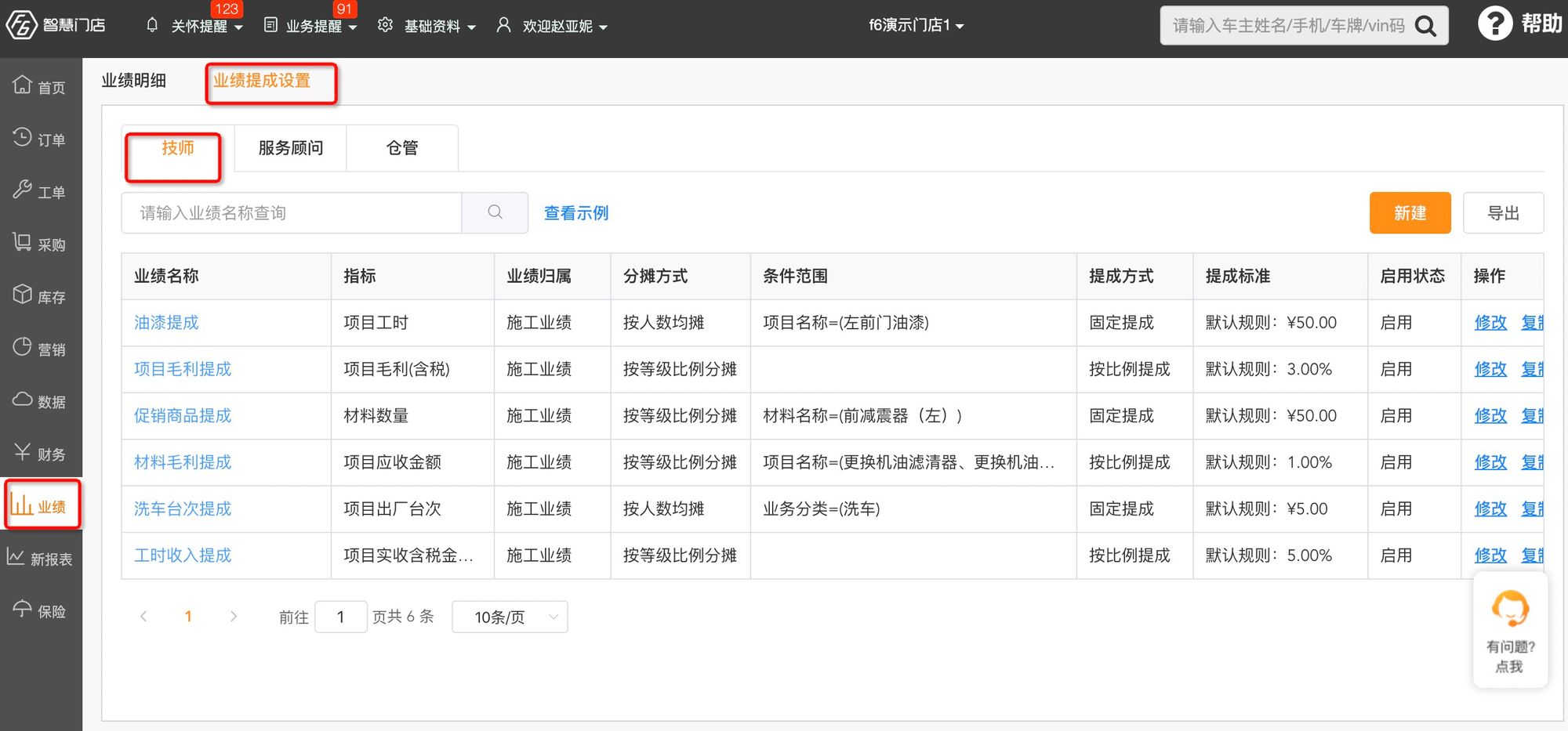
Task: Click 修改 for 项目毛利提成 row
Action: [x=1490, y=368]
